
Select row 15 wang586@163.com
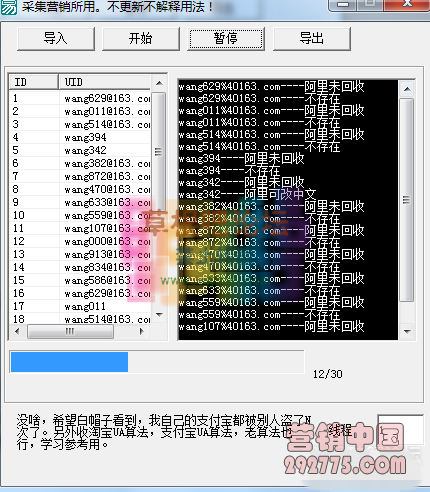[80, 280]
